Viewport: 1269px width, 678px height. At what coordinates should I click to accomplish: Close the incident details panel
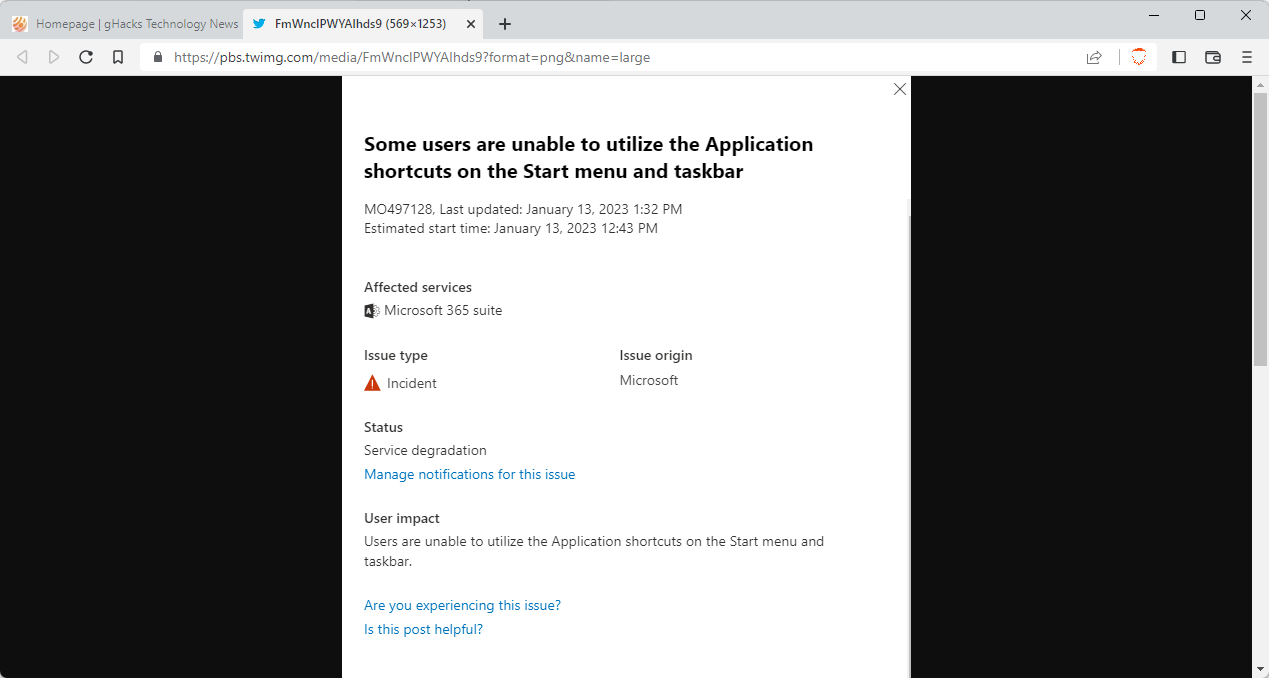pyautogui.click(x=900, y=89)
